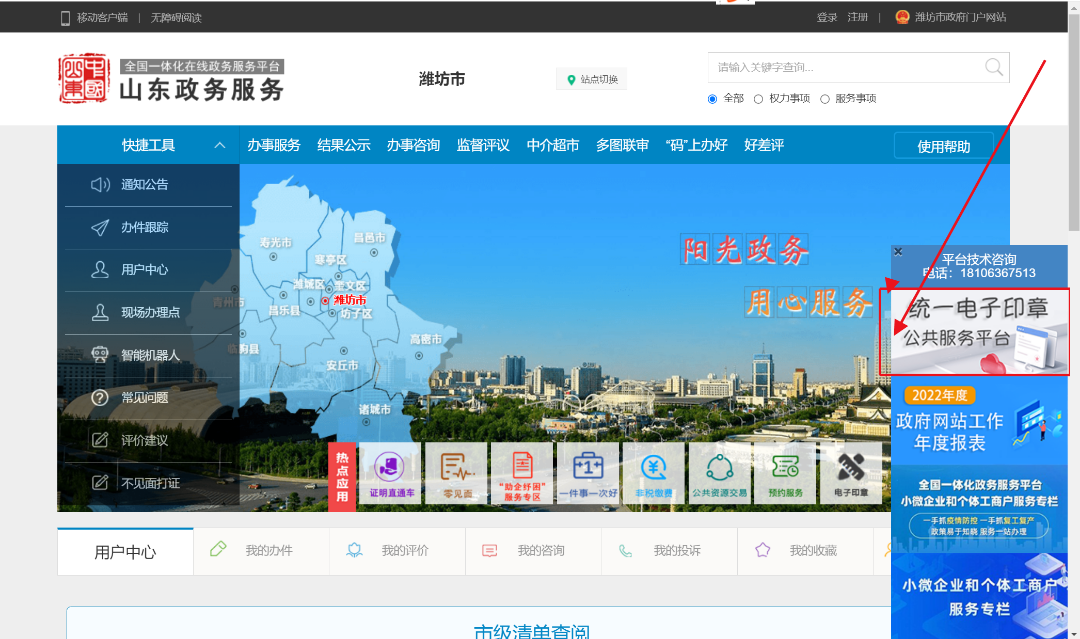Click the 不见面打证 edit icon
This screenshot has height=639, width=1080.
[100, 483]
